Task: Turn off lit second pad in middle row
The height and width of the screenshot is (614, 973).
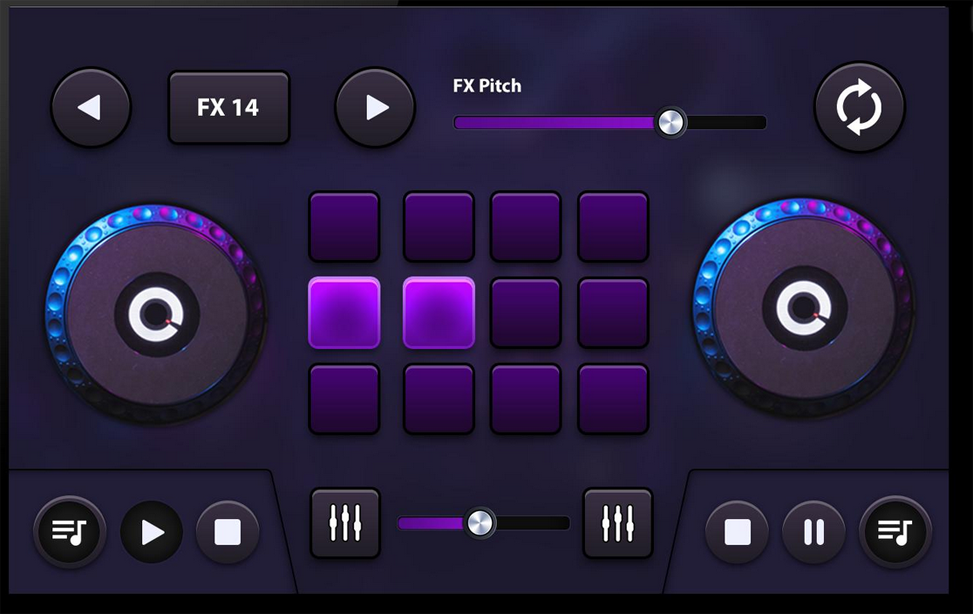Action: pos(439,312)
